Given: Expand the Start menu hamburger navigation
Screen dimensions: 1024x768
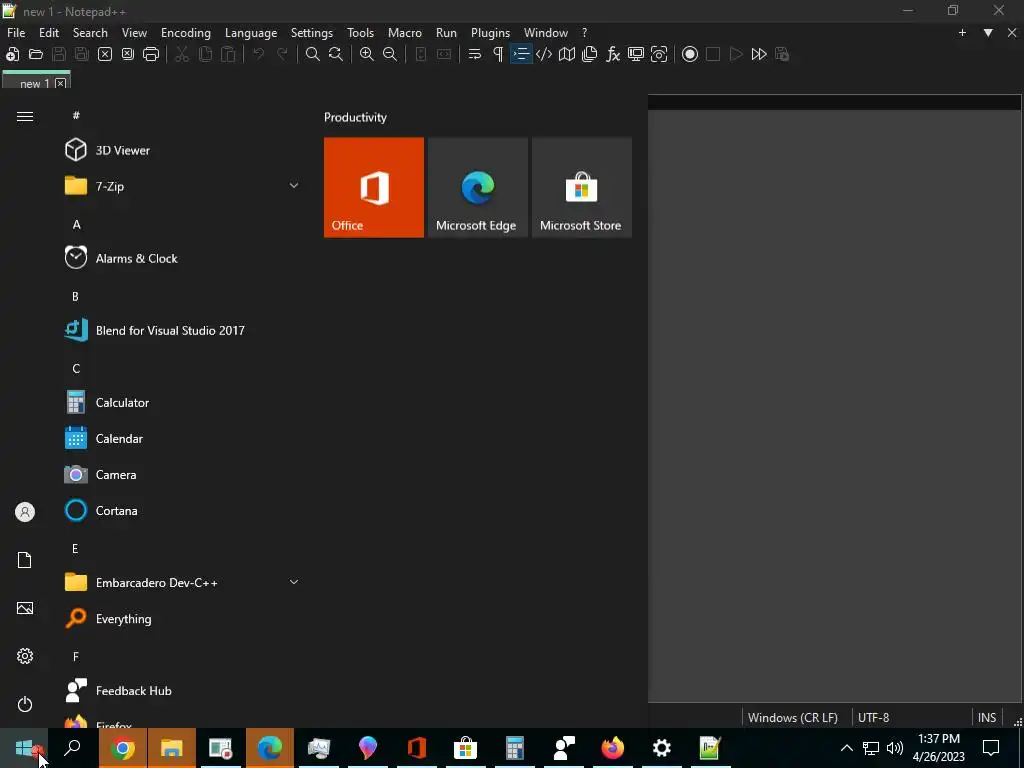Looking at the screenshot, I should click(x=25, y=116).
